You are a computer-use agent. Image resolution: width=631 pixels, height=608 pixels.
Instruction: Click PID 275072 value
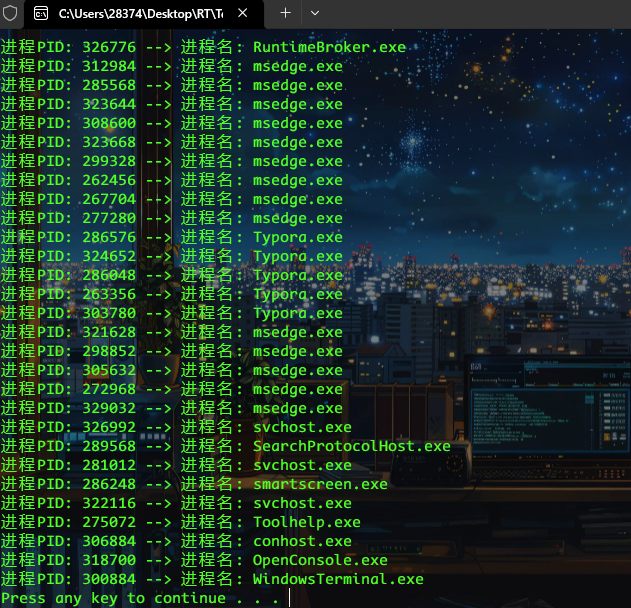pos(109,522)
